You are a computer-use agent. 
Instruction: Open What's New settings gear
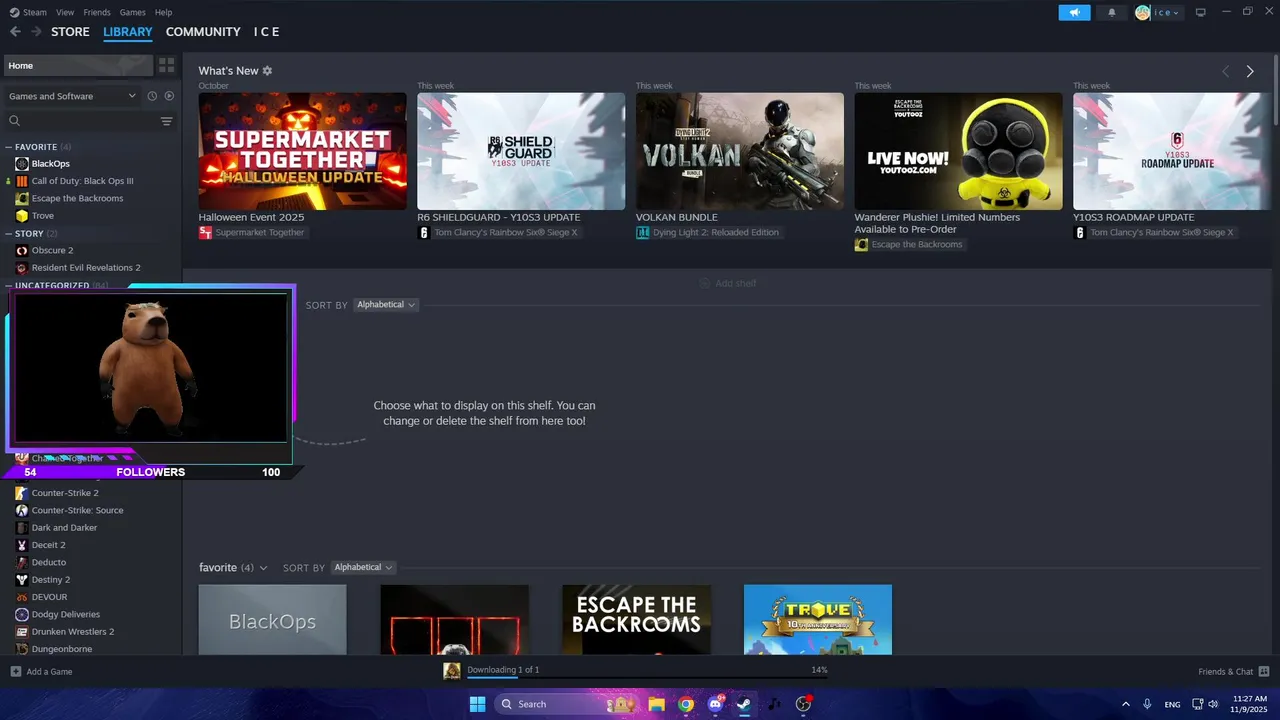pos(267,71)
